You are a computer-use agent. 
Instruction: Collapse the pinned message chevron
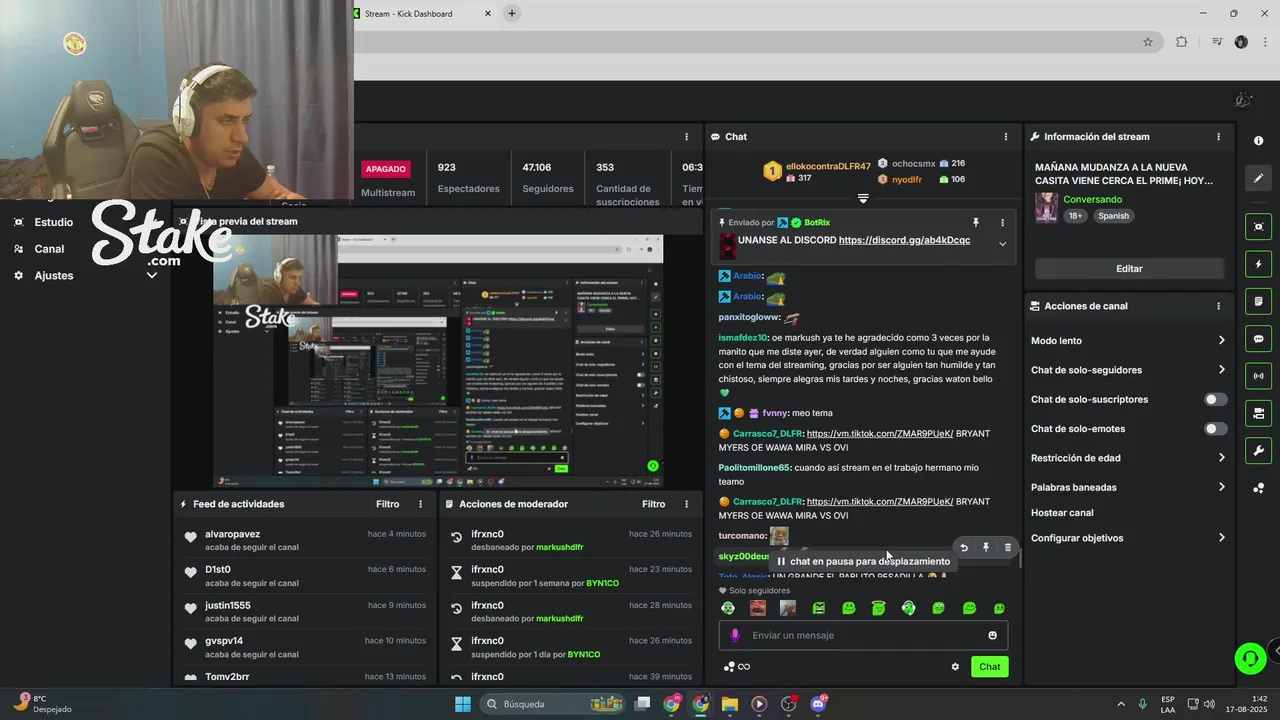click(x=1002, y=244)
